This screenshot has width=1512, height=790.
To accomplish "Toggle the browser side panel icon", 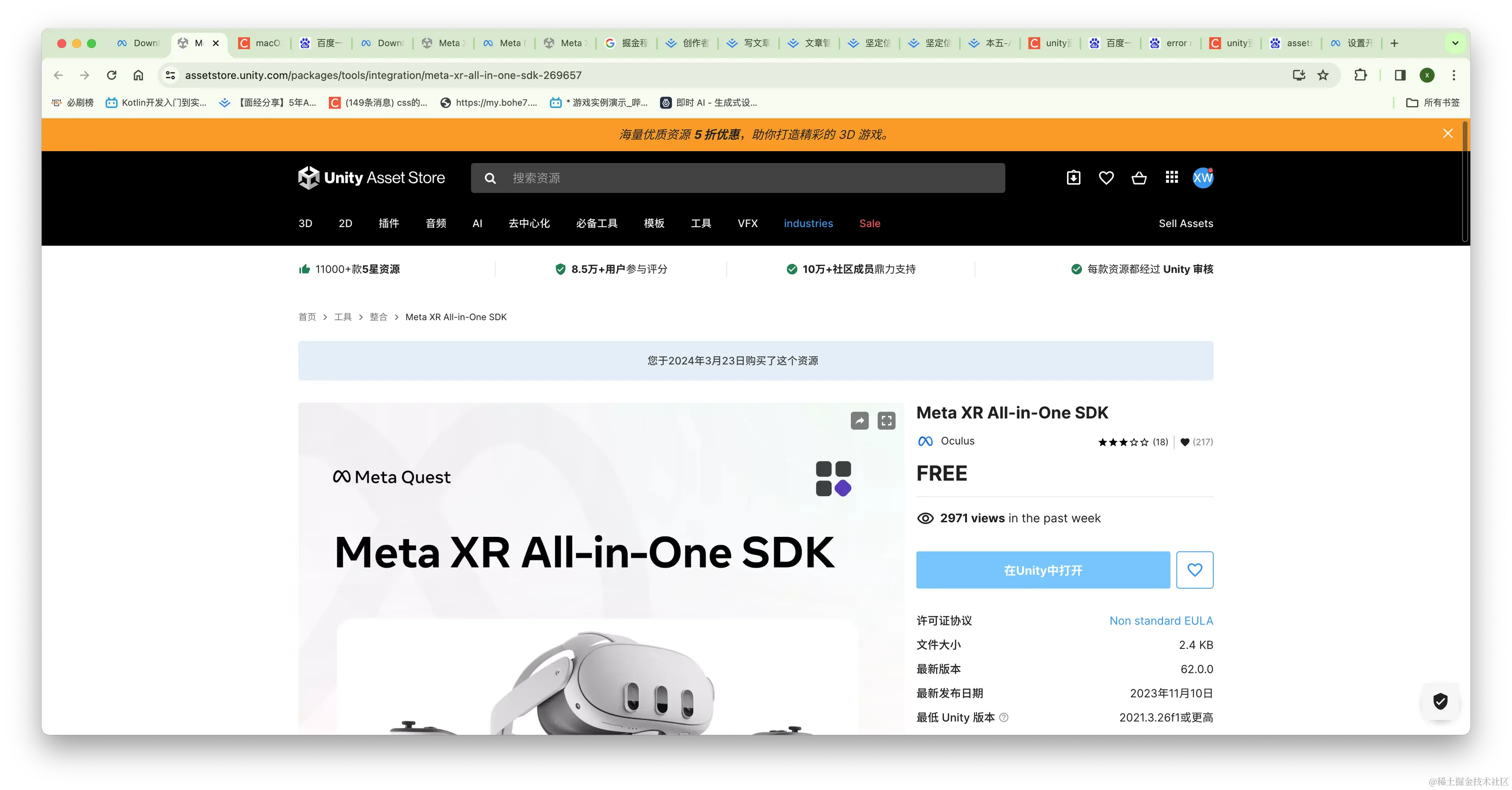I will [1400, 75].
